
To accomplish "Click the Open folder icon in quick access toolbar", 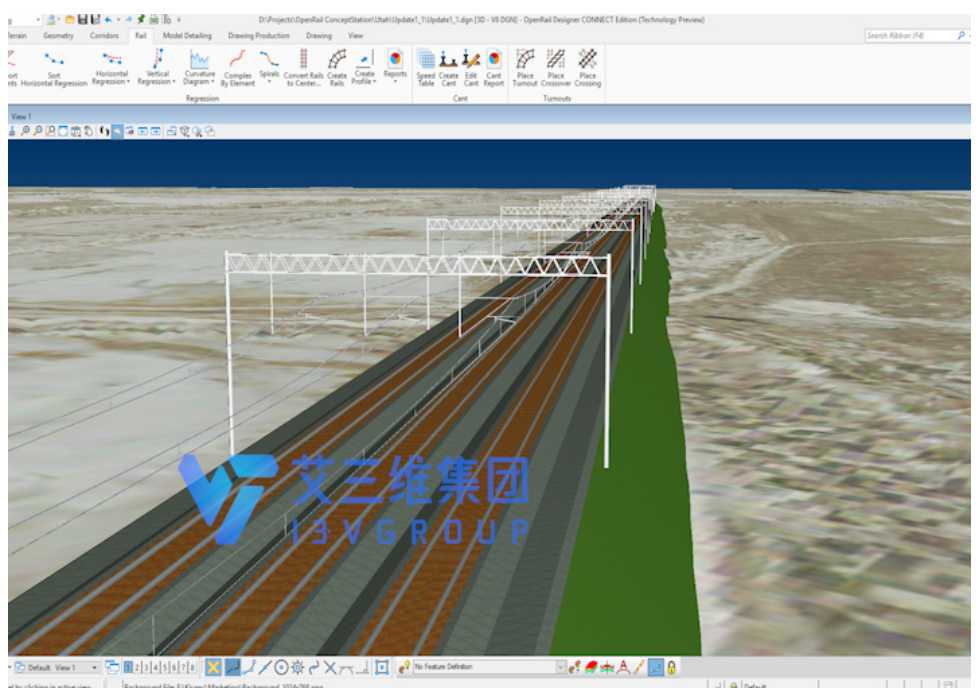I will click(70, 19).
